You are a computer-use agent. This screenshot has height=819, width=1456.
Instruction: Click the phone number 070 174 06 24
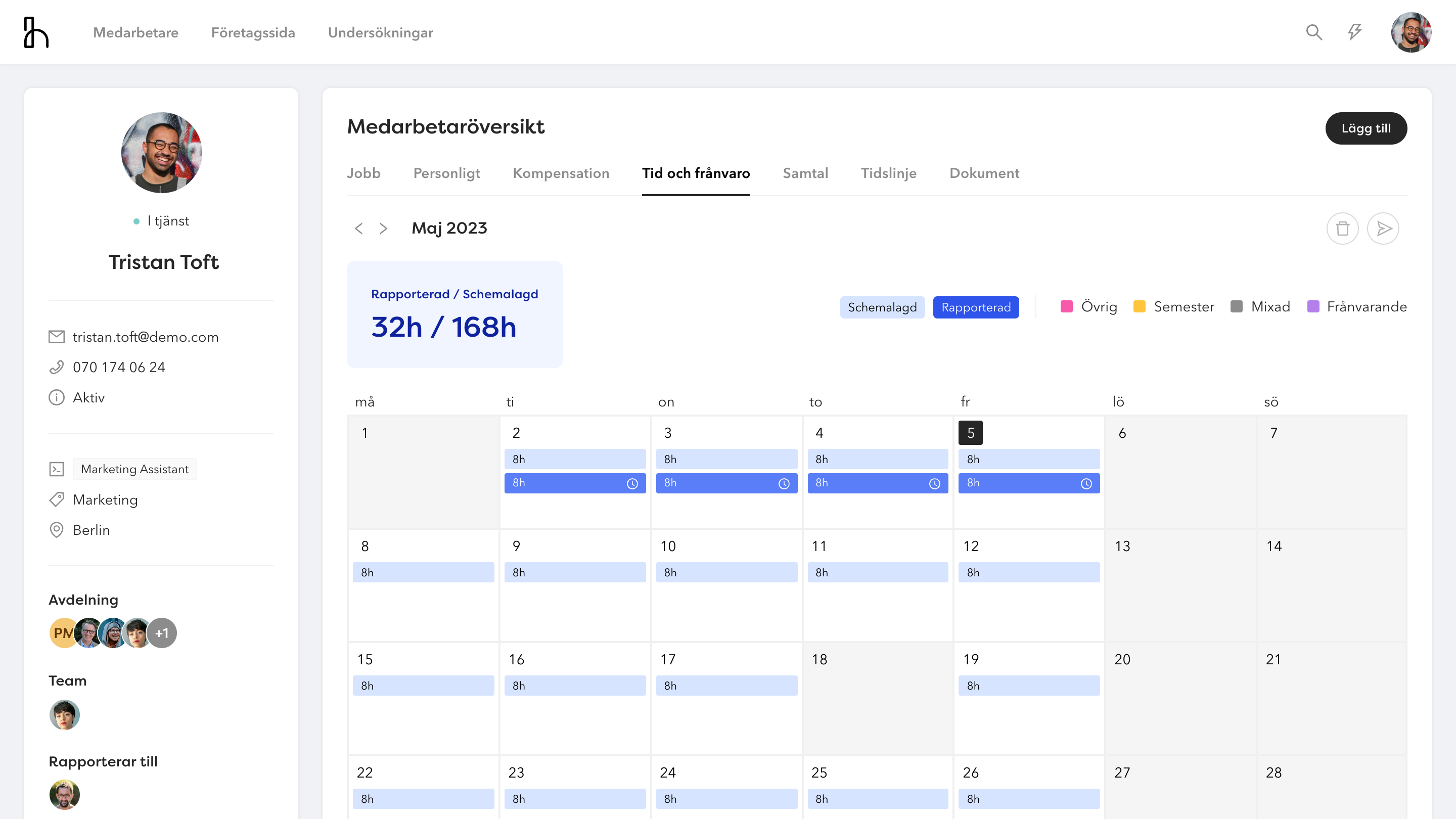click(x=119, y=368)
